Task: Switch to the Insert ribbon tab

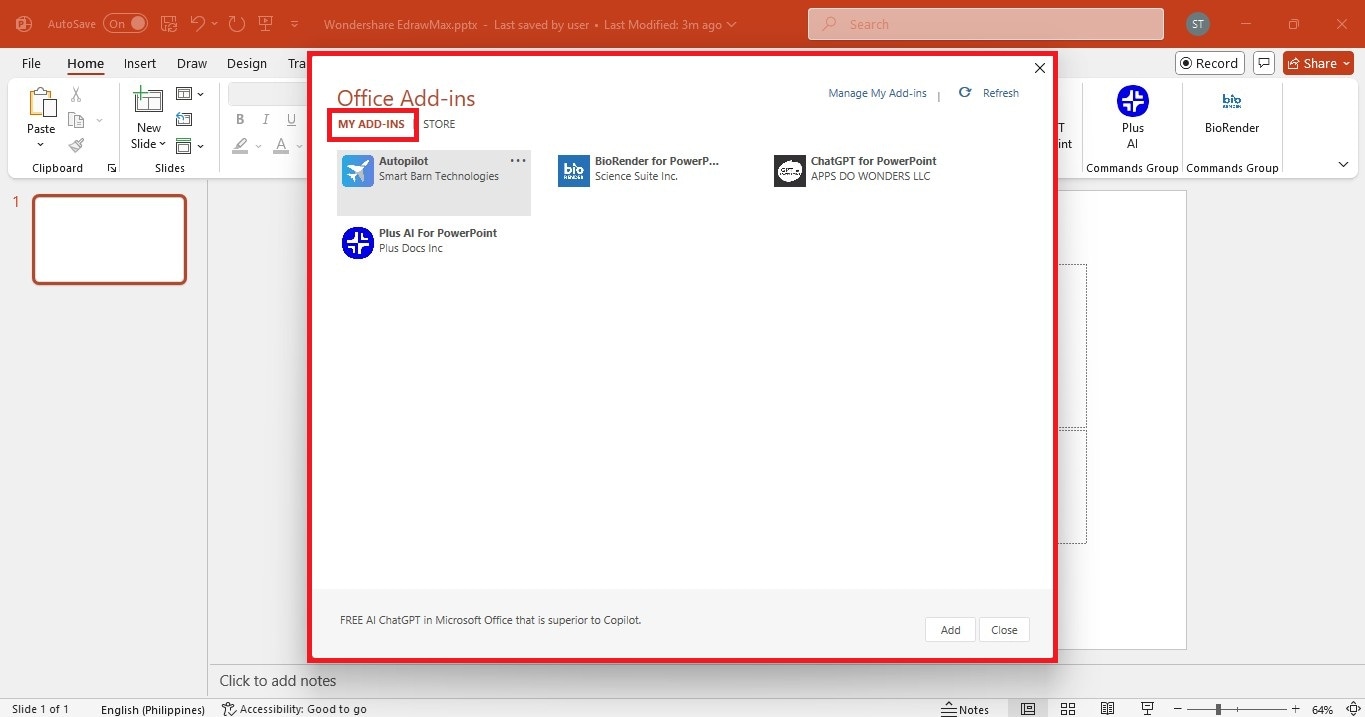Action: [x=140, y=63]
